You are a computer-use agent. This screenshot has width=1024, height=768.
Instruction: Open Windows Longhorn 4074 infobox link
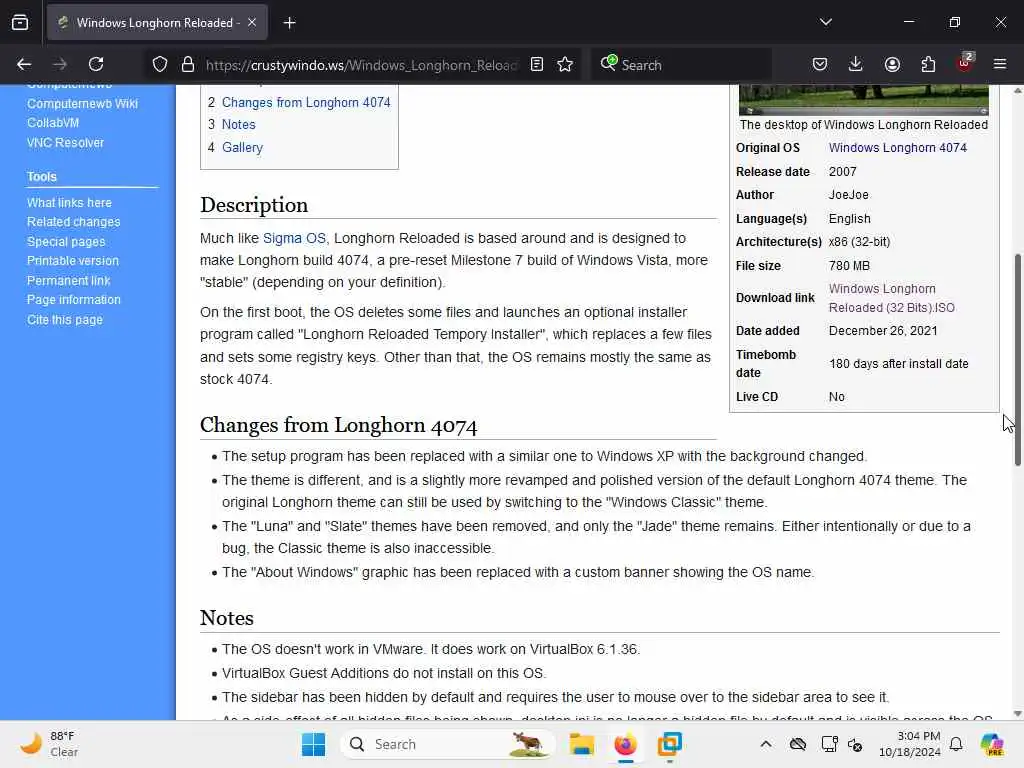897,148
